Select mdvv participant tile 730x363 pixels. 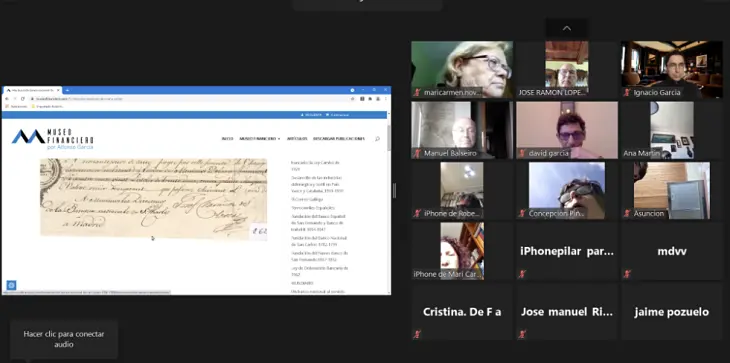[672, 251]
